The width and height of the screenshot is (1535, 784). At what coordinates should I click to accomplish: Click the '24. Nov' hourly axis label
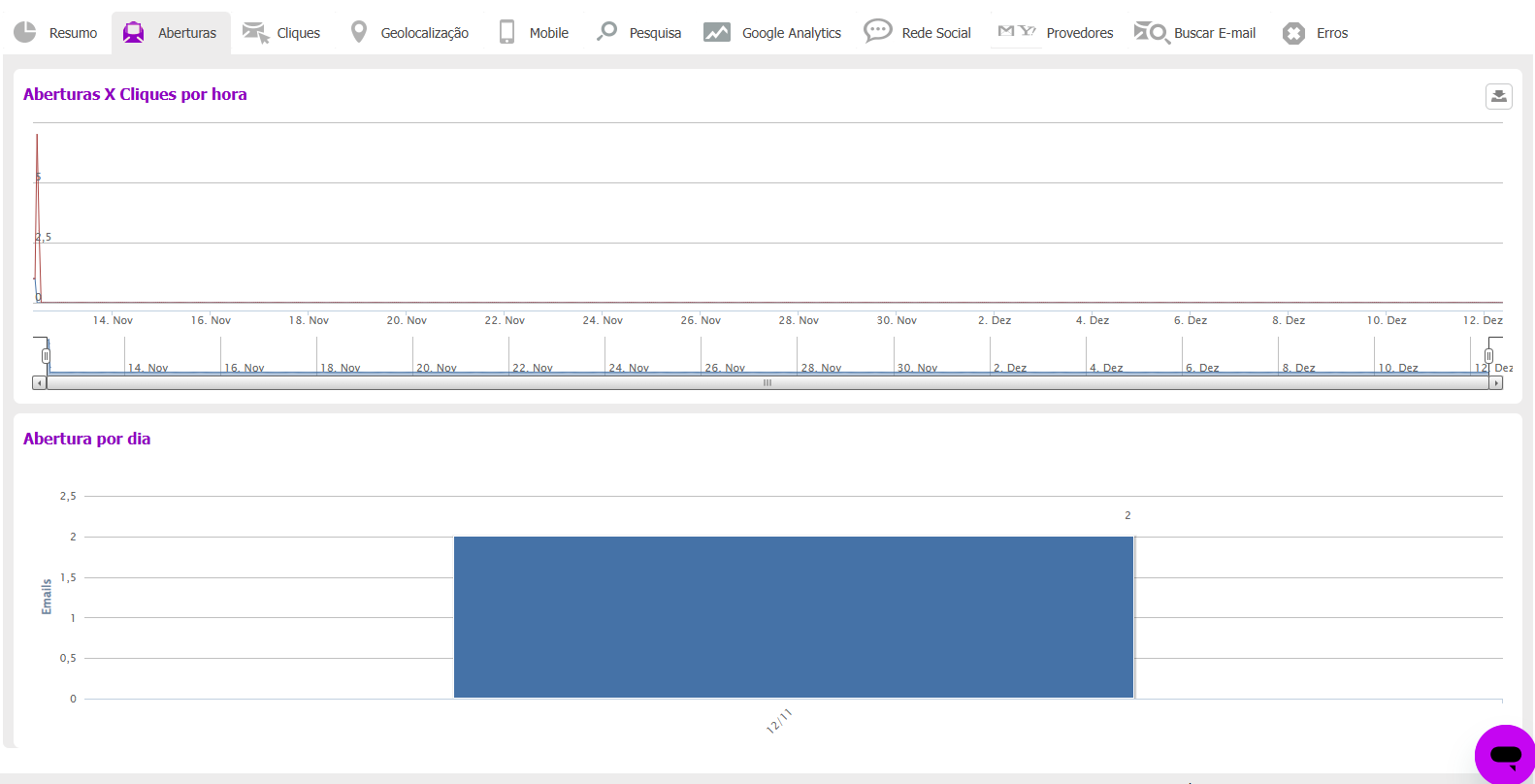(603, 320)
